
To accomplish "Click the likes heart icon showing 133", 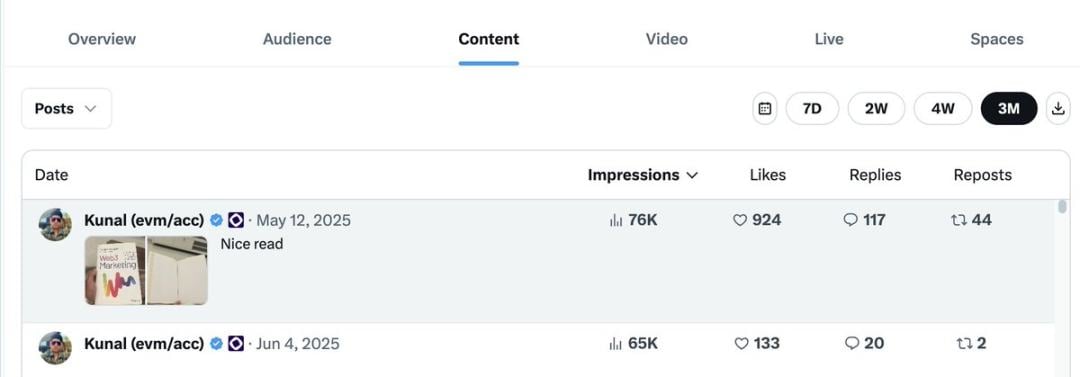I will (741, 343).
